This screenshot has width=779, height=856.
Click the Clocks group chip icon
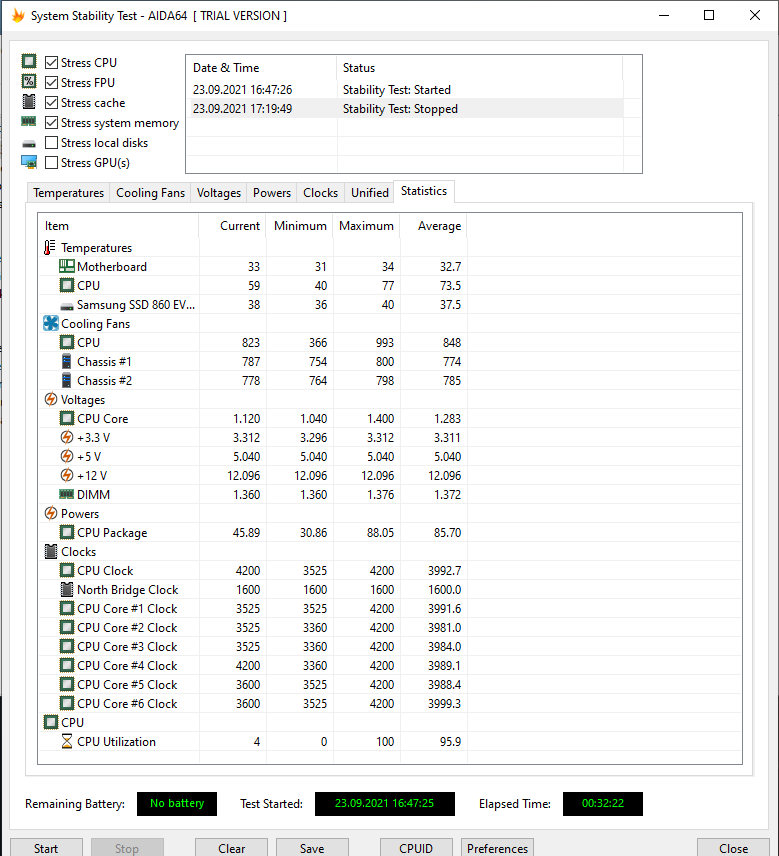[x=51, y=551]
